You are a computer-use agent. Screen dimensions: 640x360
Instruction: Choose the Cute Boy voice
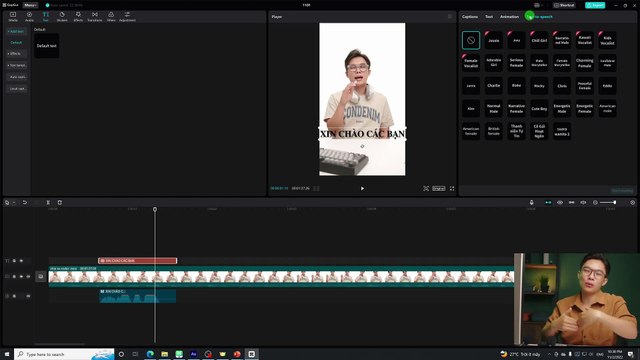(x=539, y=109)
